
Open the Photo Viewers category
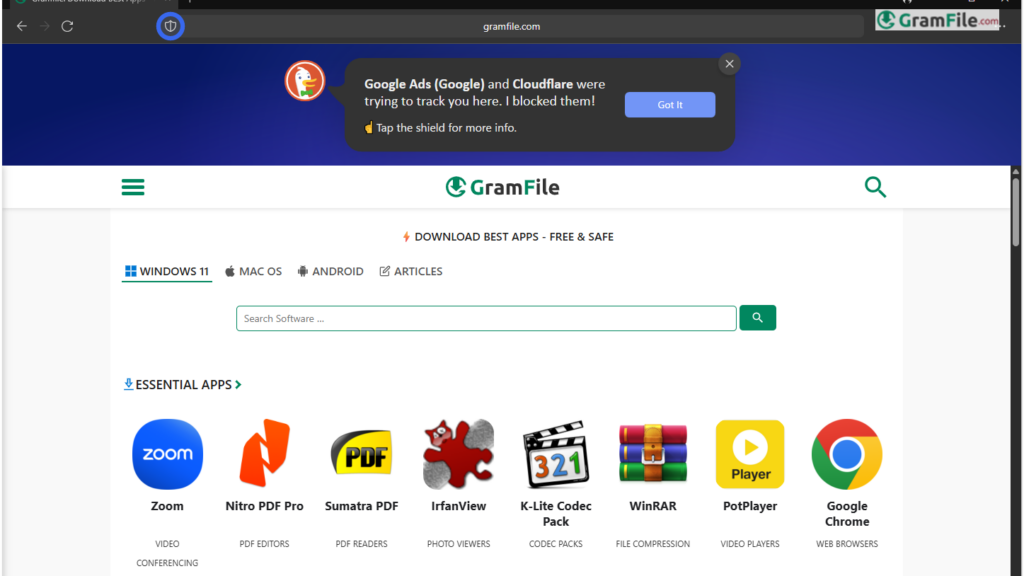point(458,543)
